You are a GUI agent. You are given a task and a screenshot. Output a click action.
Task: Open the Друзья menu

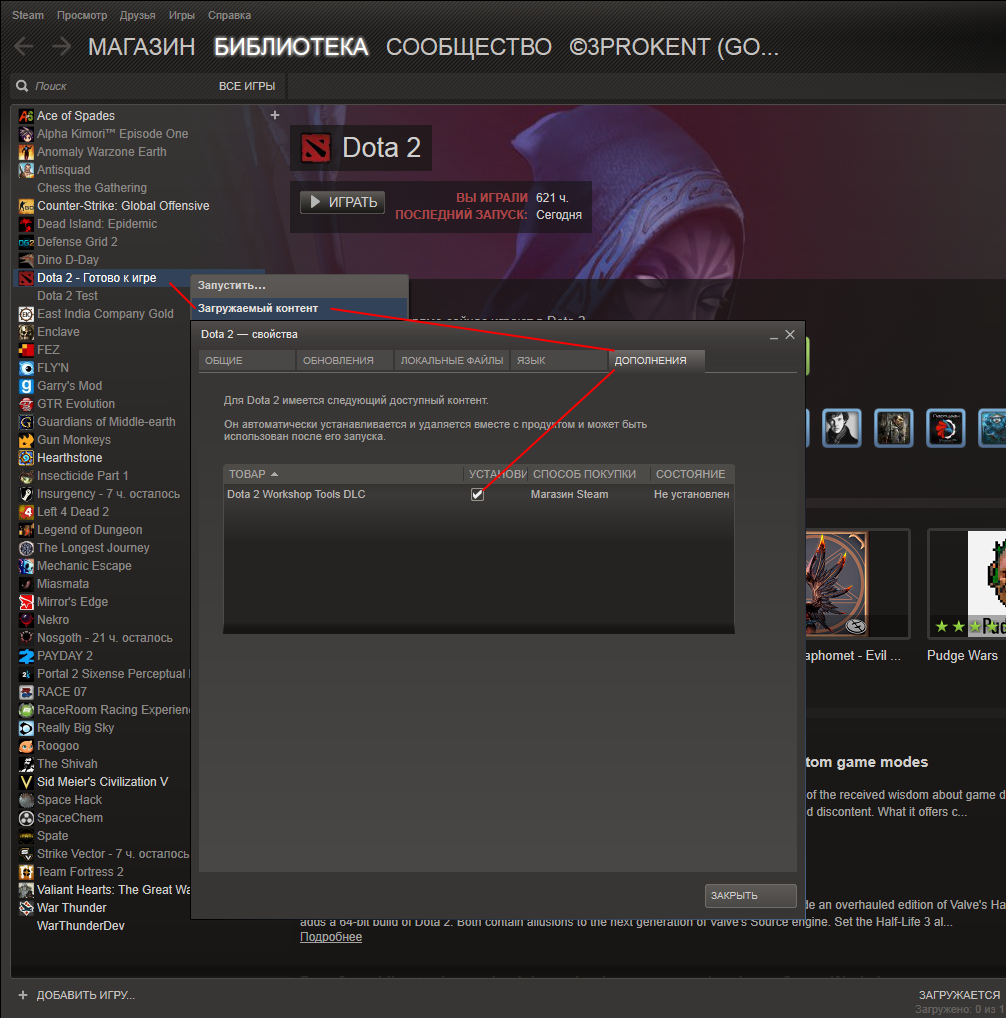[x=138, y=15]
